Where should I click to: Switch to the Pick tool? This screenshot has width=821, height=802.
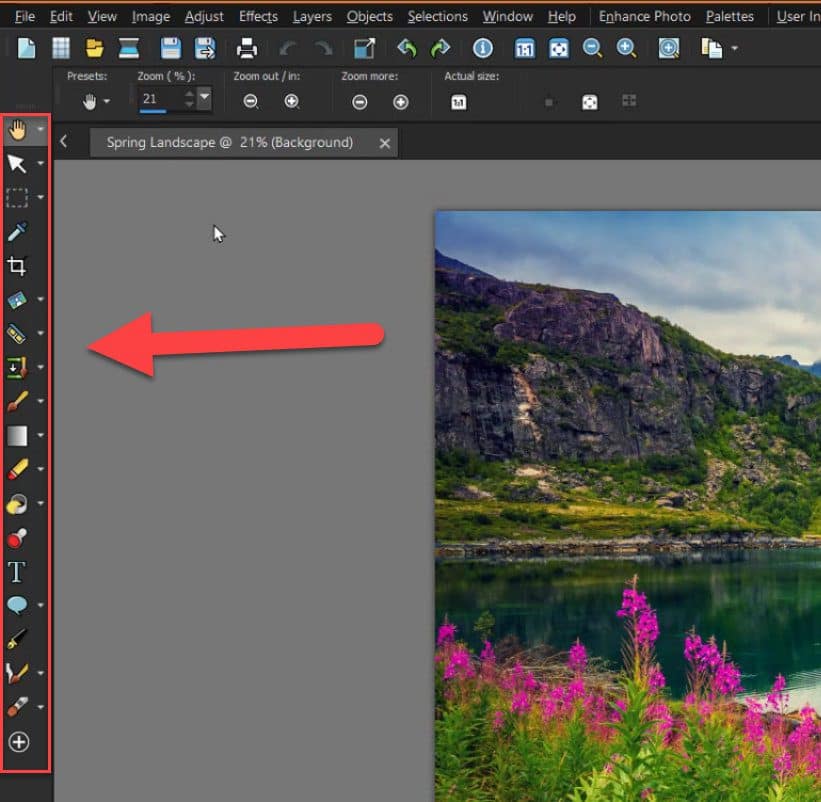tap(17, 164)
